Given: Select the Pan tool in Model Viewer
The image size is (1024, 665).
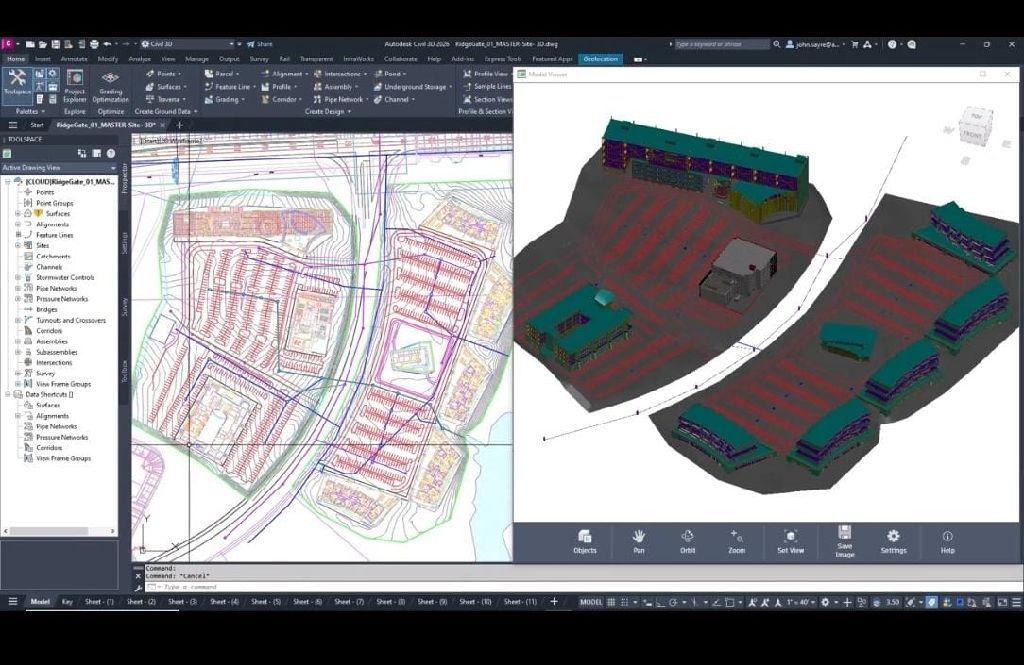Looking at the screenshot, I should 638,541.
